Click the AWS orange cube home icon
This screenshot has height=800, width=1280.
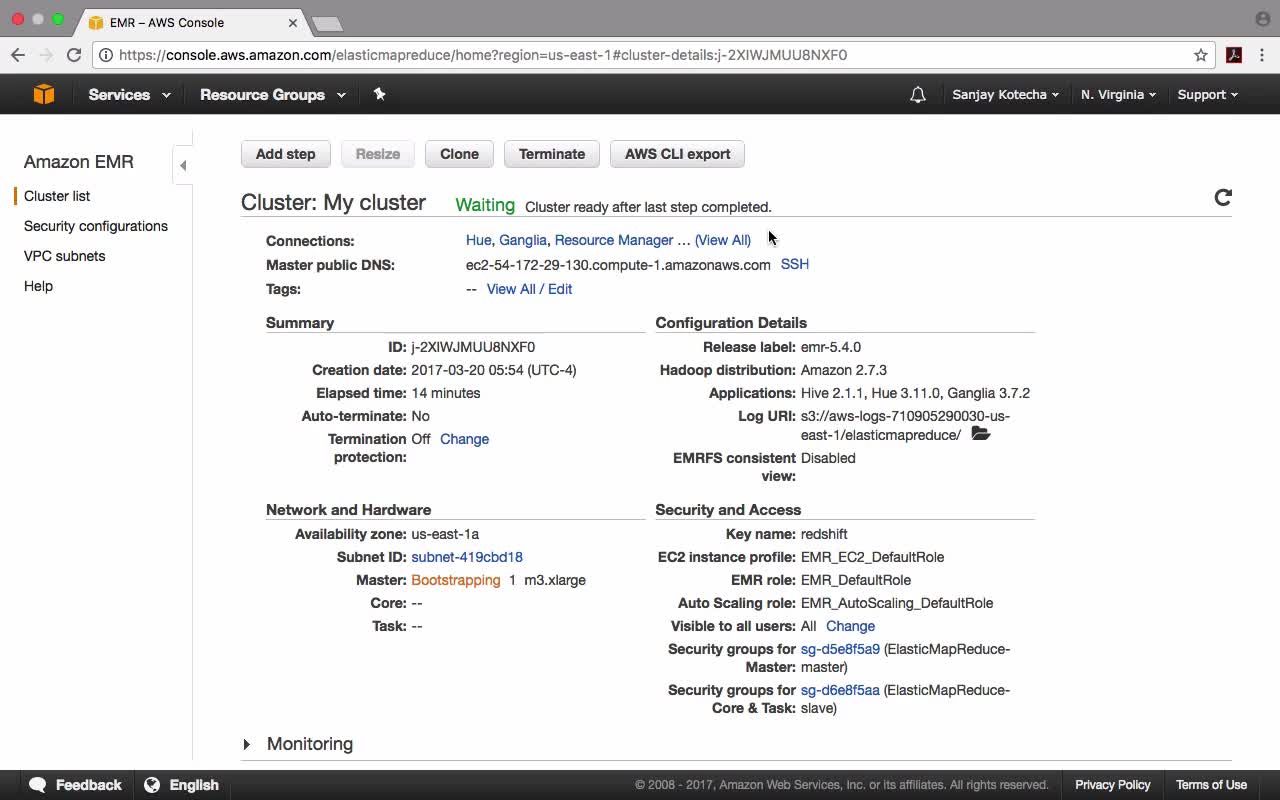(44, 94)
